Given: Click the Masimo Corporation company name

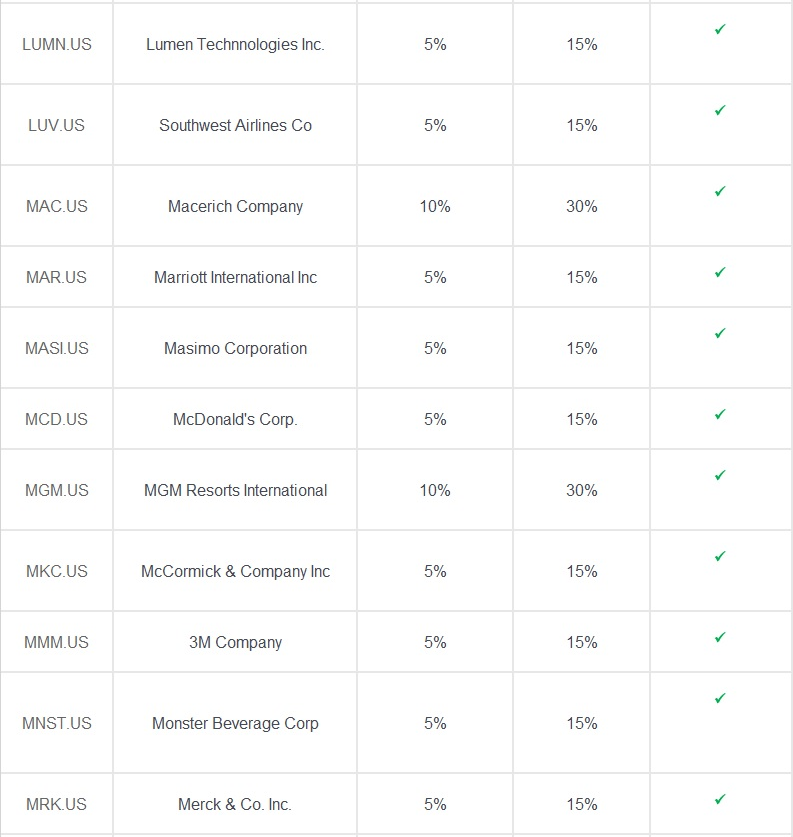Looking at the screenshot, I should 235,348.
